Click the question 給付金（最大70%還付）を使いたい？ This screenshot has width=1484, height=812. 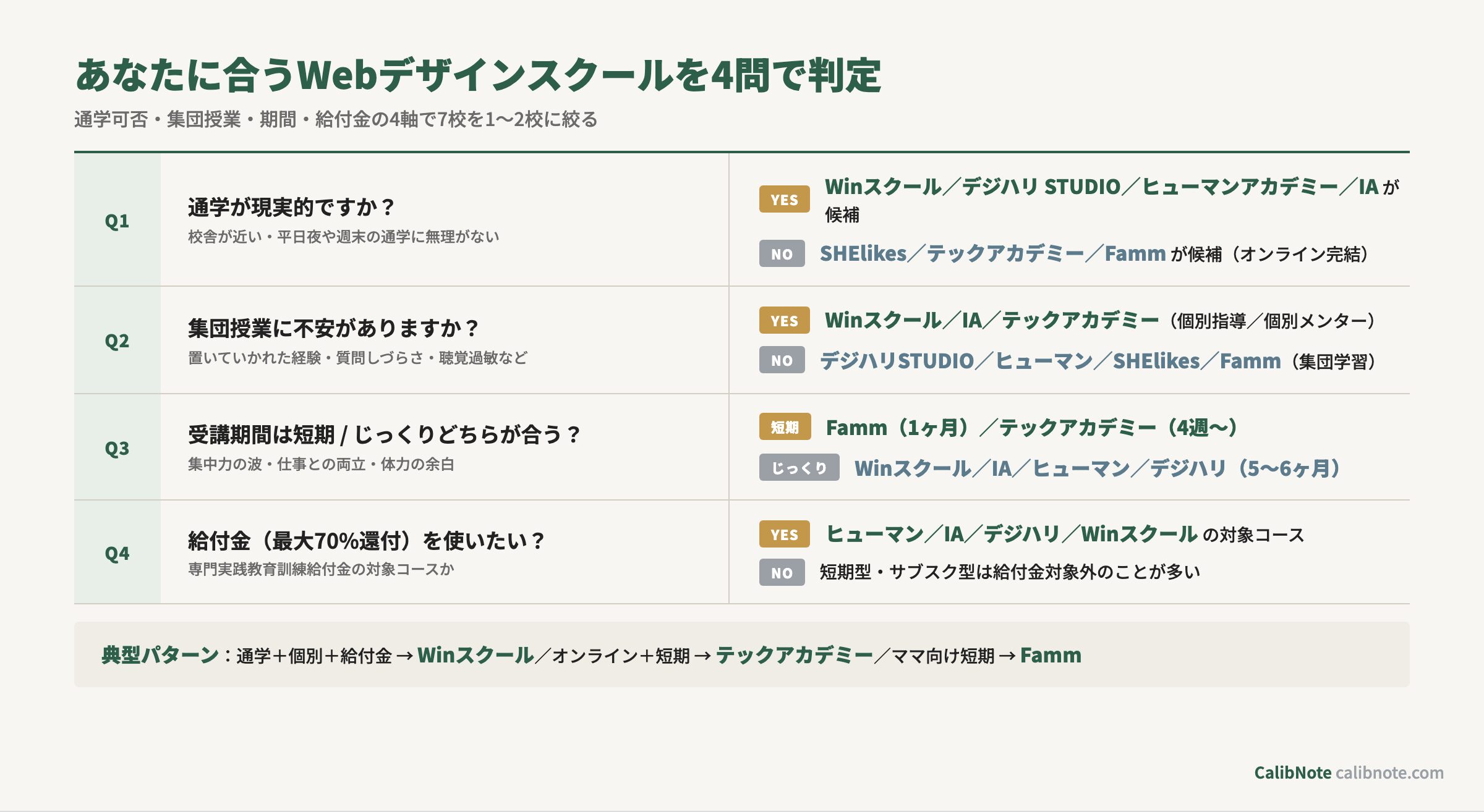tap(367, 541)
